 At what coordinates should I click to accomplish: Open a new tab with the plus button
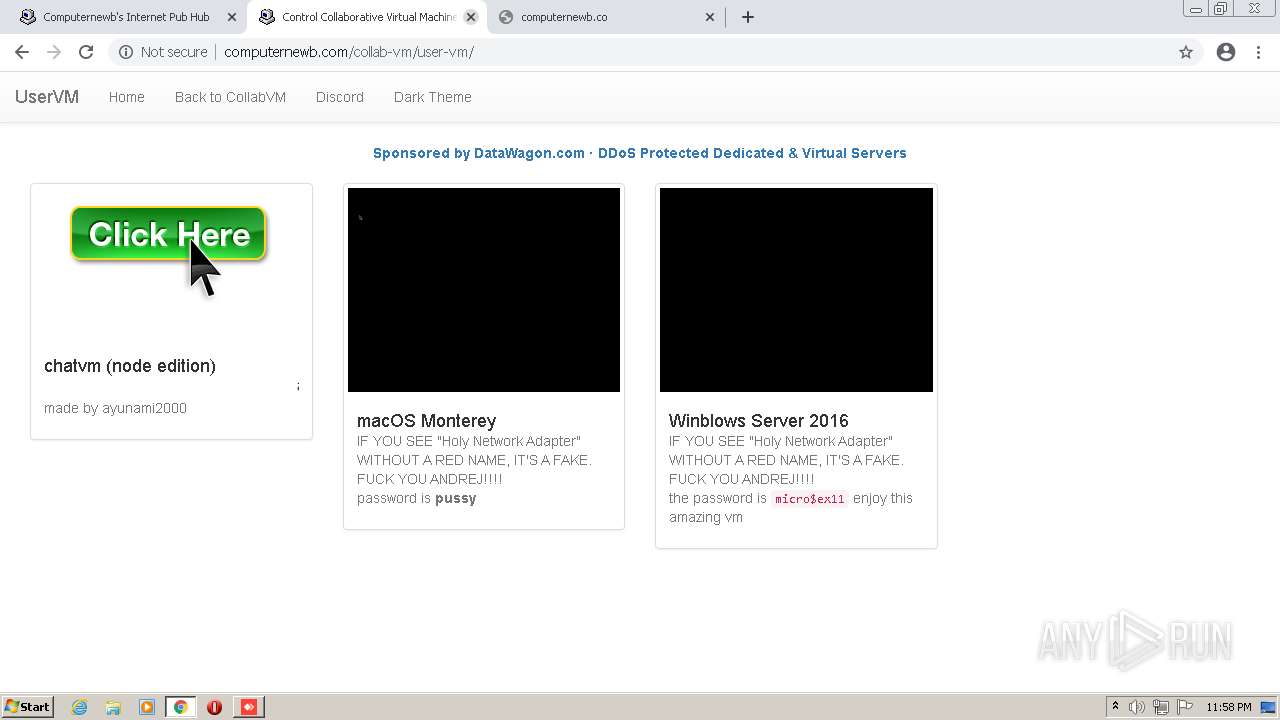[x=748, y=17]
